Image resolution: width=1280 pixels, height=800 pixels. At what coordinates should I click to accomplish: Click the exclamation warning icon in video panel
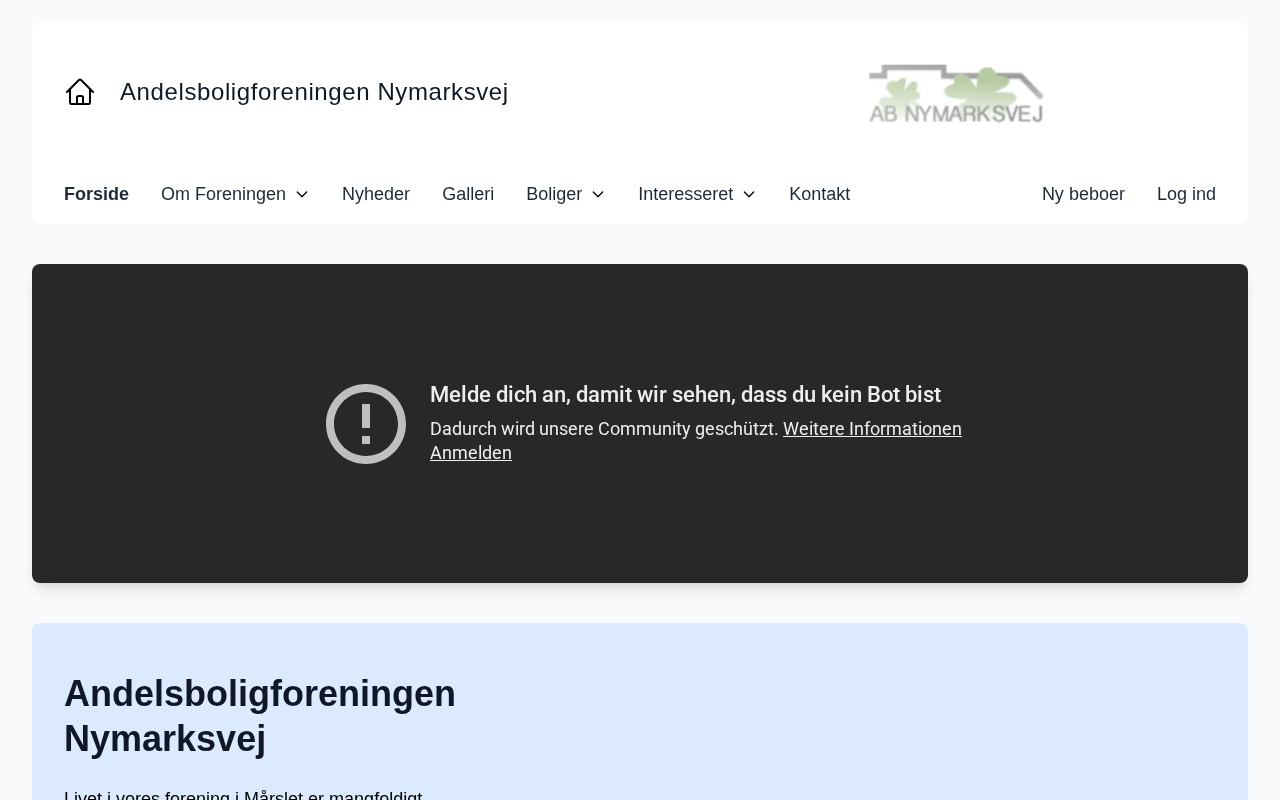tap(366, 424)
